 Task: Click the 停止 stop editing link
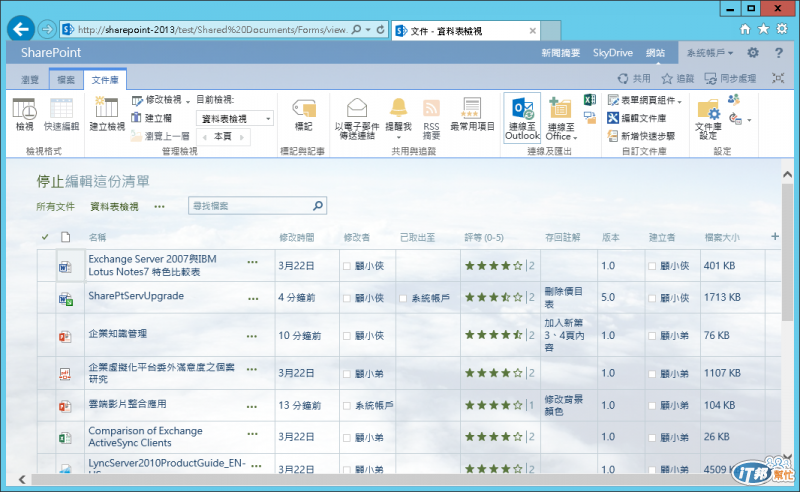[x=50, y=181]
